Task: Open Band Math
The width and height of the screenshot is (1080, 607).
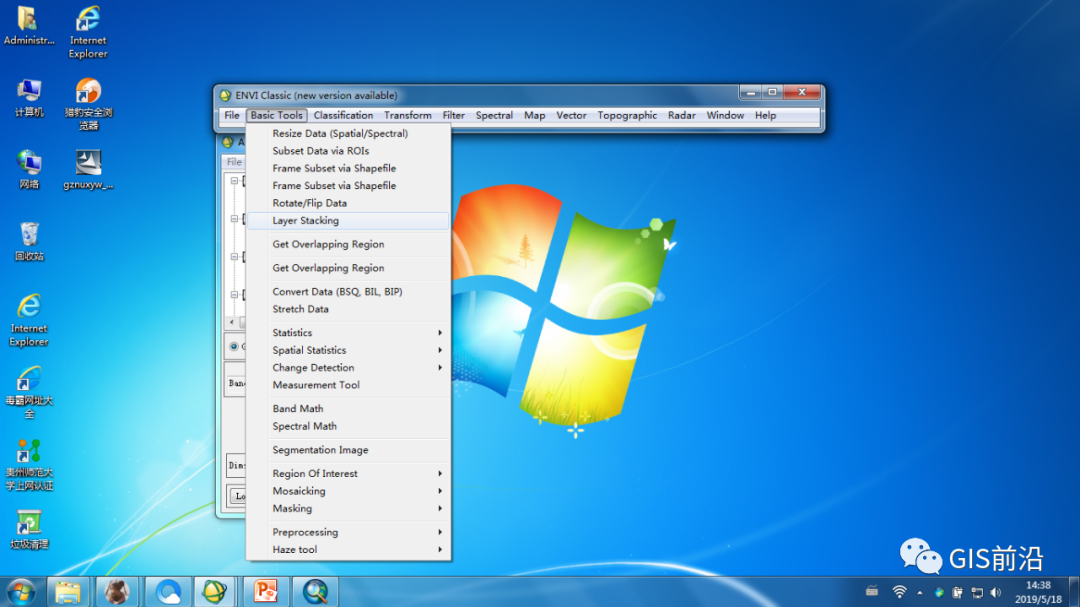Action: click(348, 409)
